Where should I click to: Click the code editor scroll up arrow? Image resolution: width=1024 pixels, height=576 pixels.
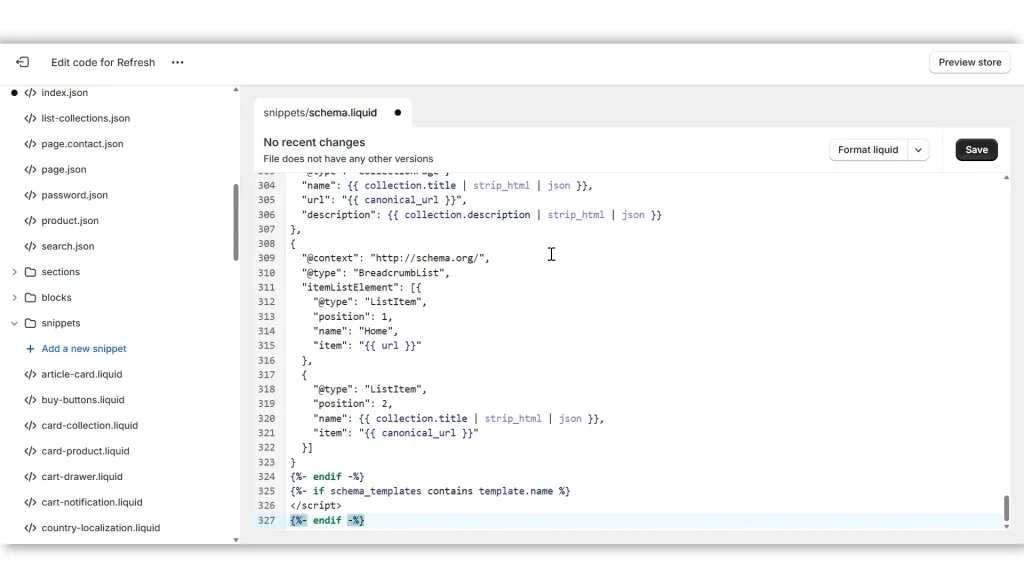[1006, 178]
